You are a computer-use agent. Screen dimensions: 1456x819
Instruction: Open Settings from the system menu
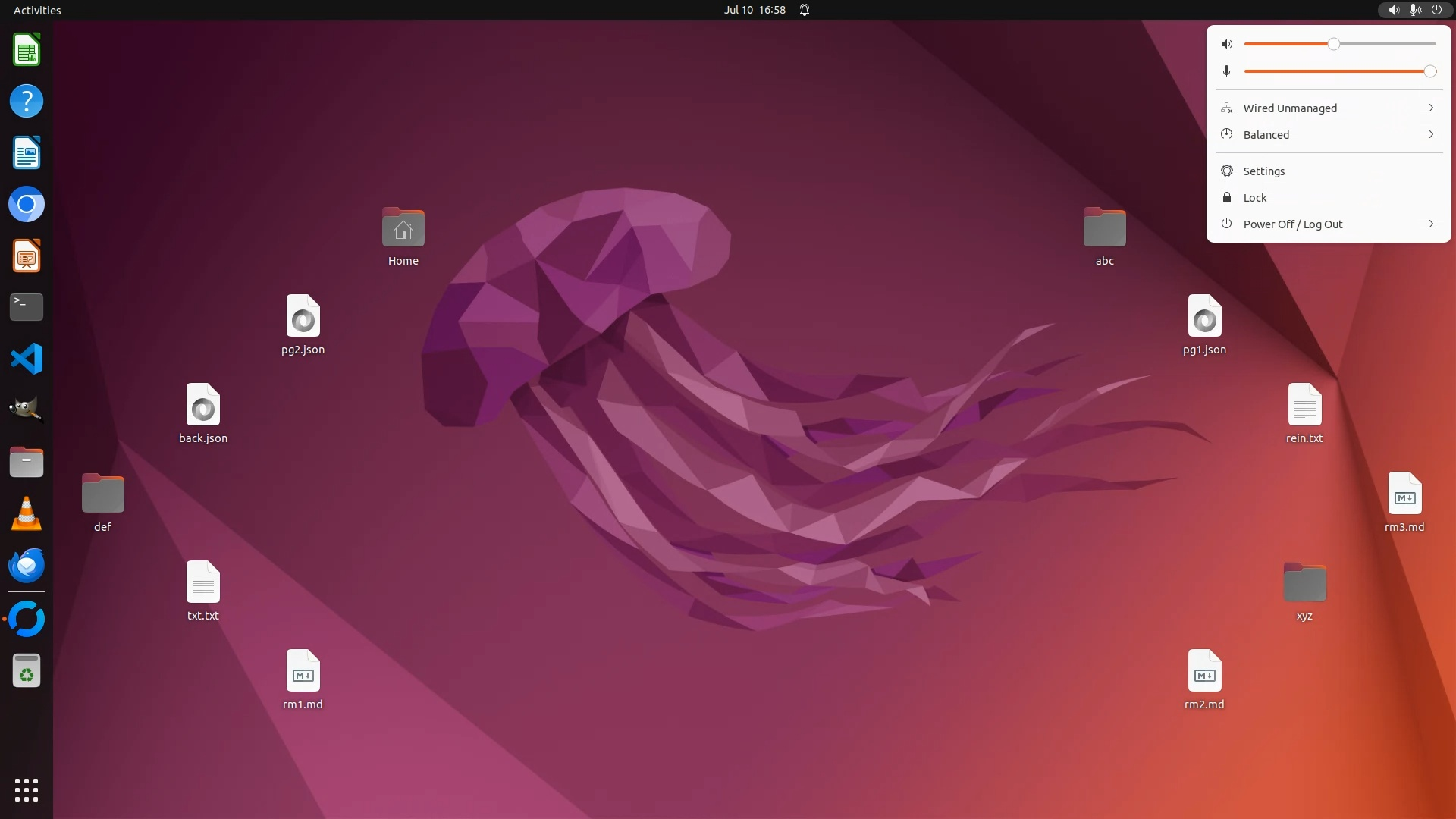point(1263,171)
